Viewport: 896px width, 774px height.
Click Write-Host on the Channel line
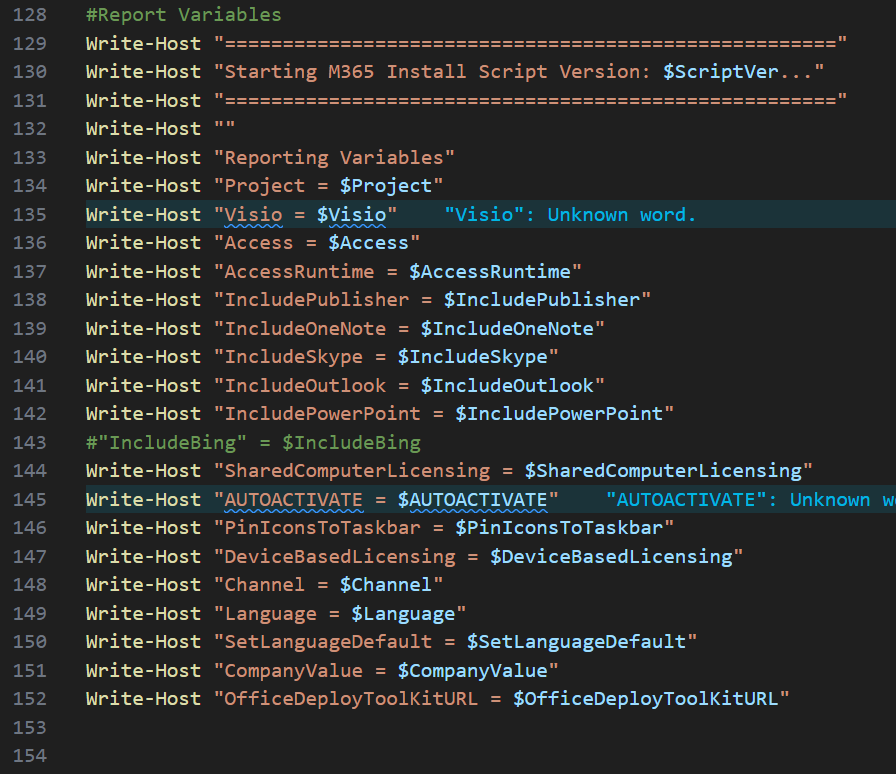[143, 584]
